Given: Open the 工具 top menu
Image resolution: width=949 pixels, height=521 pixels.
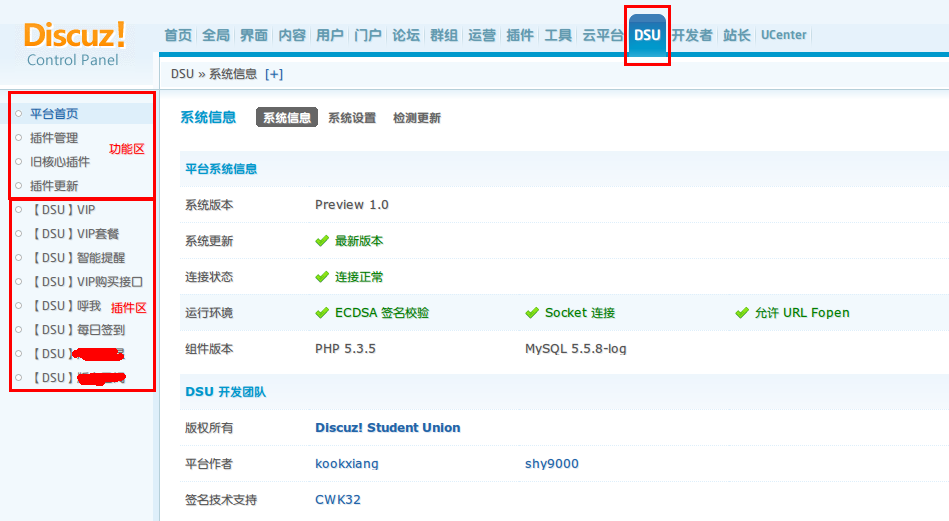Looking at the screenshot, I should (x=558, y=35).
